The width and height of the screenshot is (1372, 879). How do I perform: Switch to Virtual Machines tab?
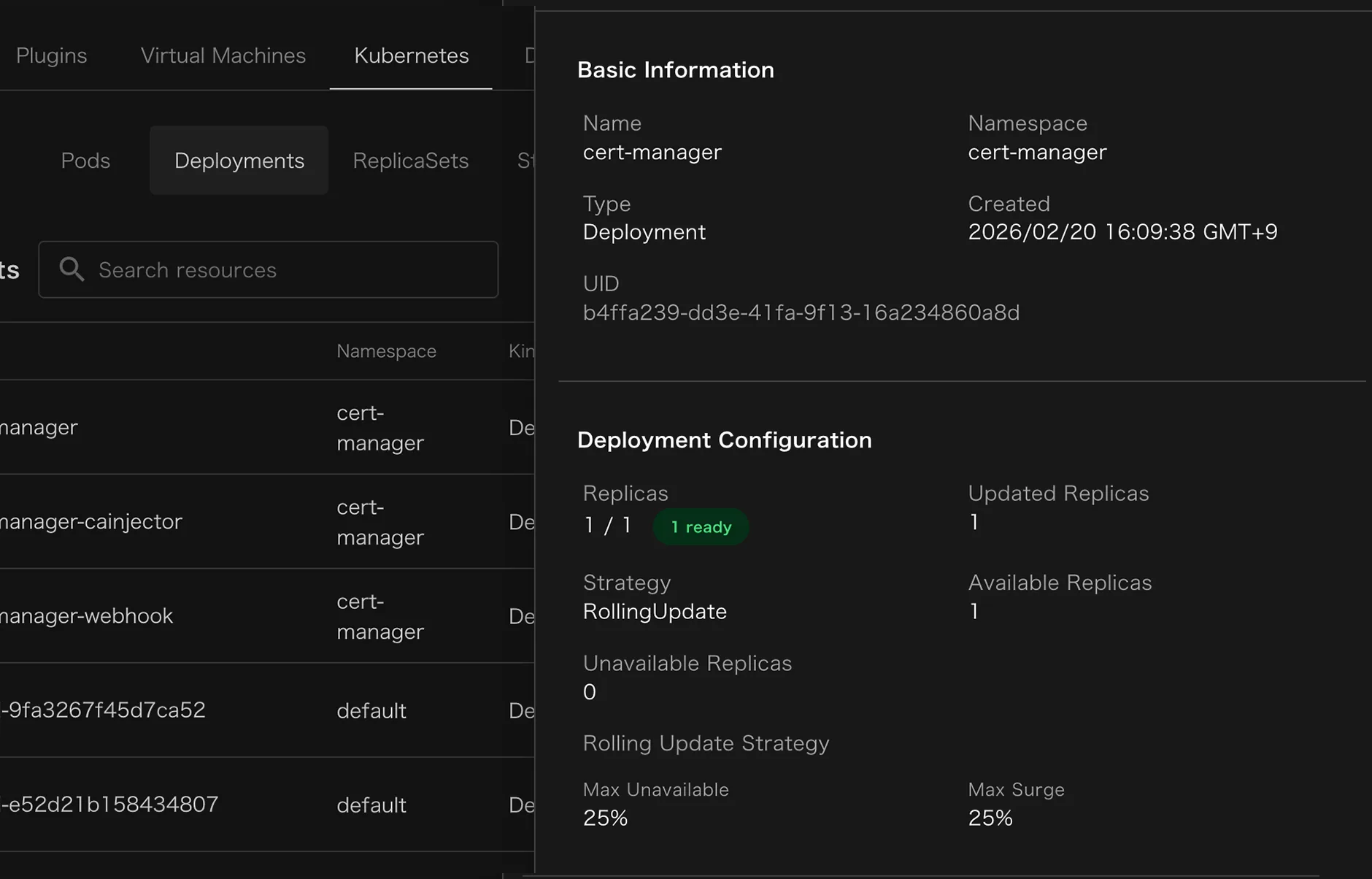click(x=223, y=55)
